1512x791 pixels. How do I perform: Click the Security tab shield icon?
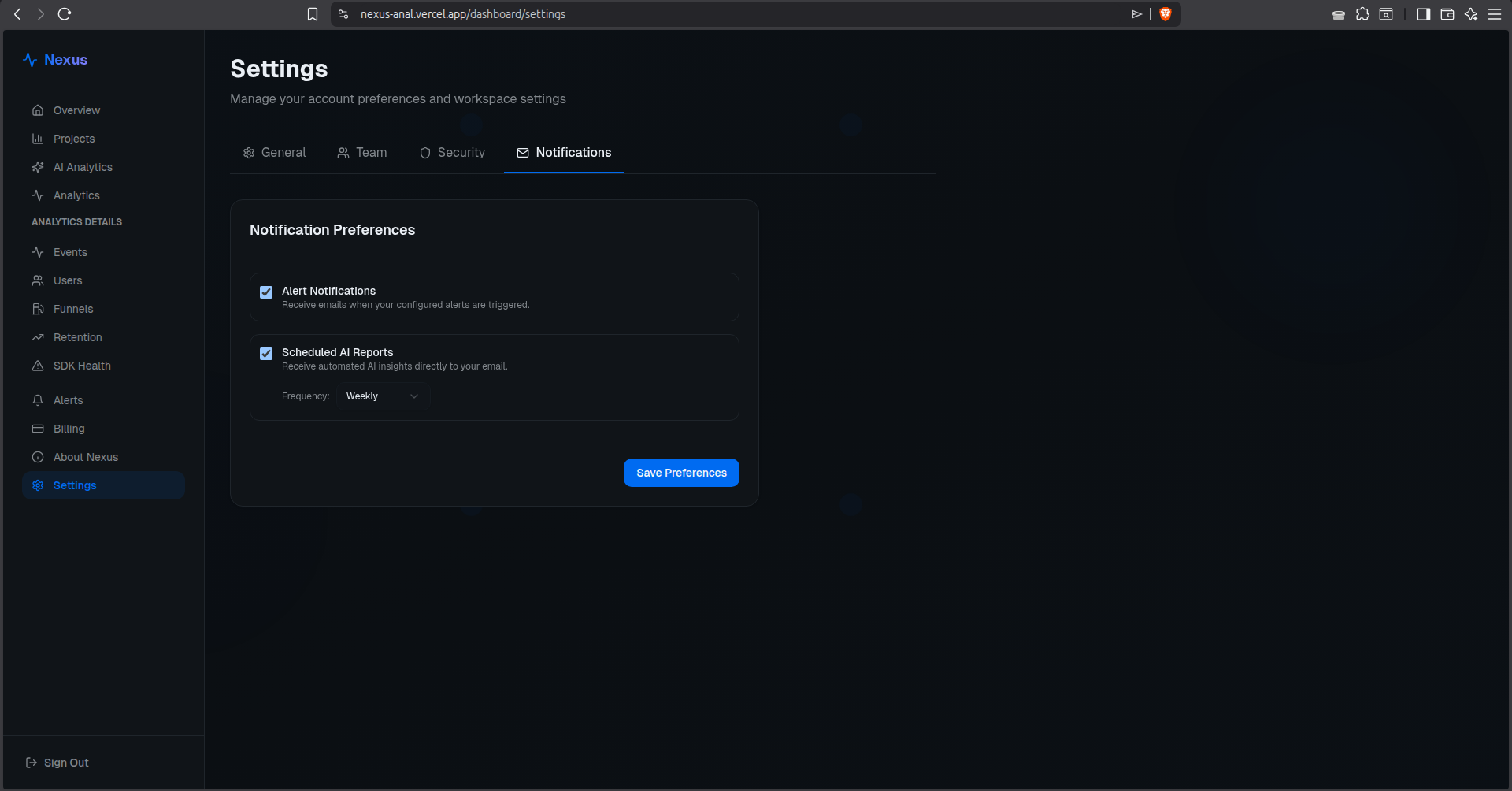click(x=425, y=153)
